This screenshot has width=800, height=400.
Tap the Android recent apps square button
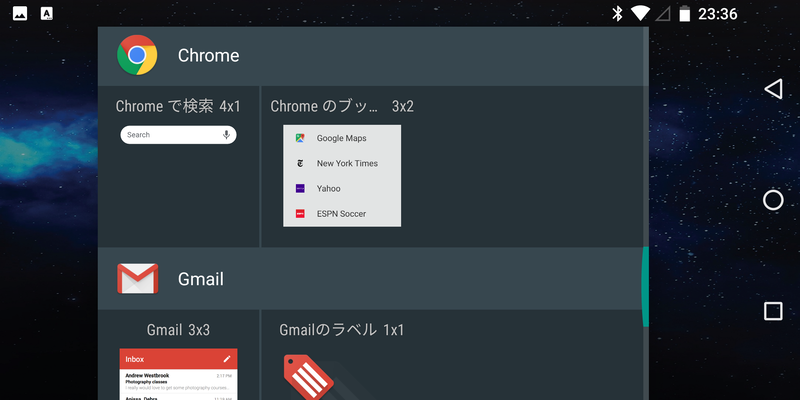773,311
